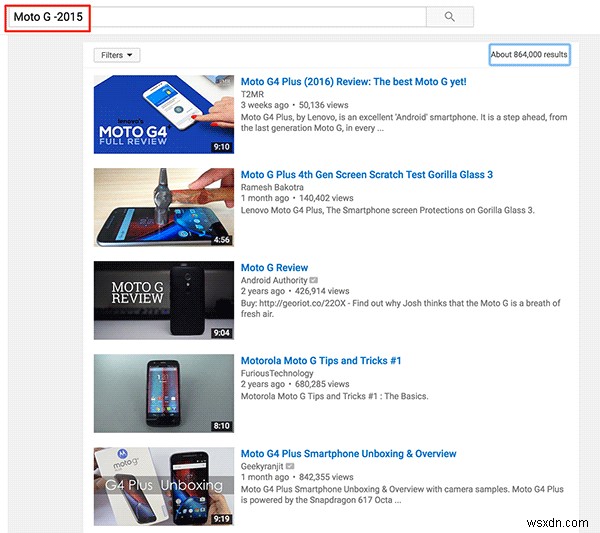Visit the Ramesh Bakotra channel
The width and height of the screenshot is (600, 533).
272,187
